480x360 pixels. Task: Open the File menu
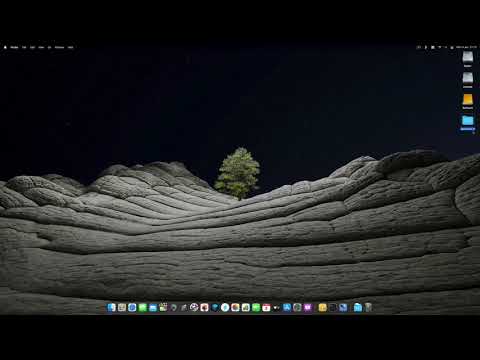coord(24,47)
